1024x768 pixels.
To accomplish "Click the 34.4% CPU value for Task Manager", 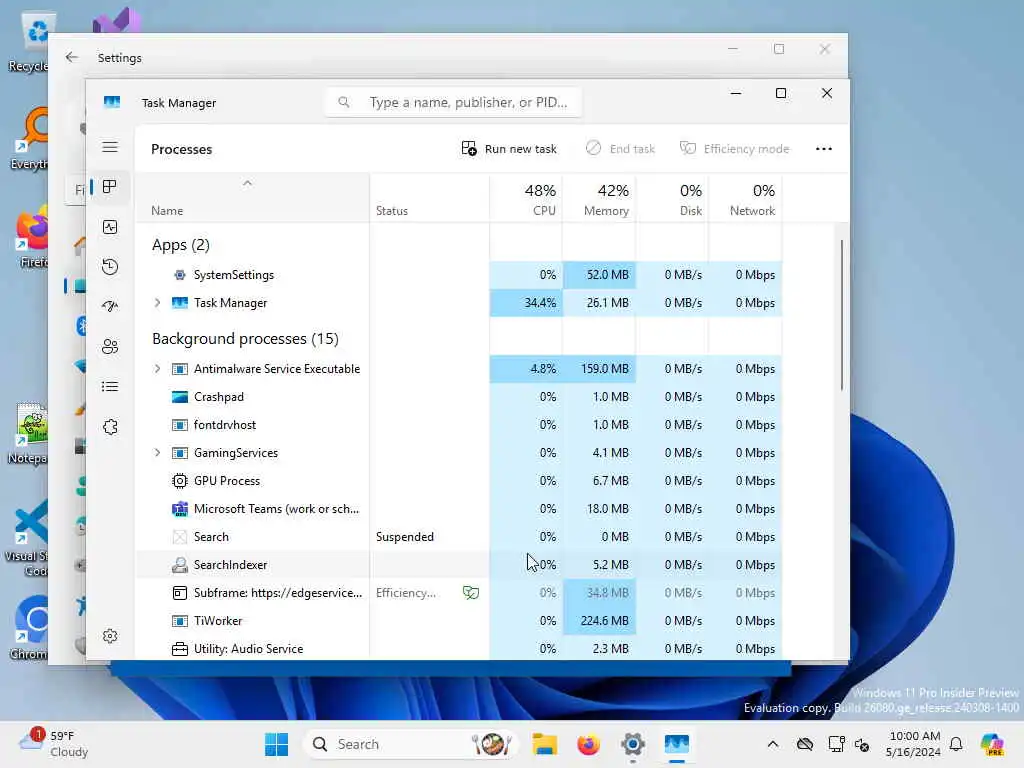I will tap(526, 303).
